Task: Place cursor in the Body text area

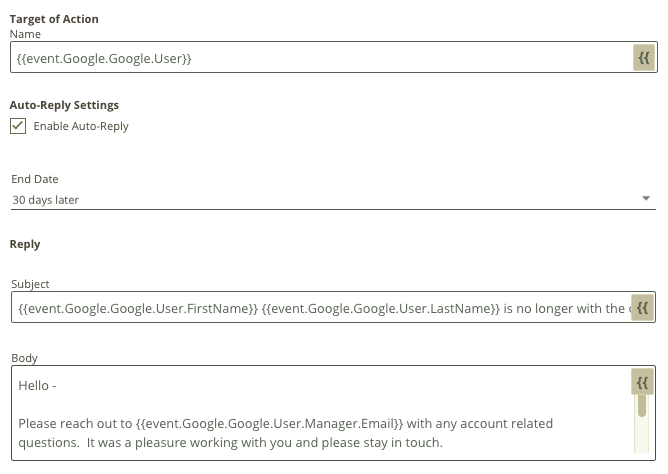Action: point(321,413)
